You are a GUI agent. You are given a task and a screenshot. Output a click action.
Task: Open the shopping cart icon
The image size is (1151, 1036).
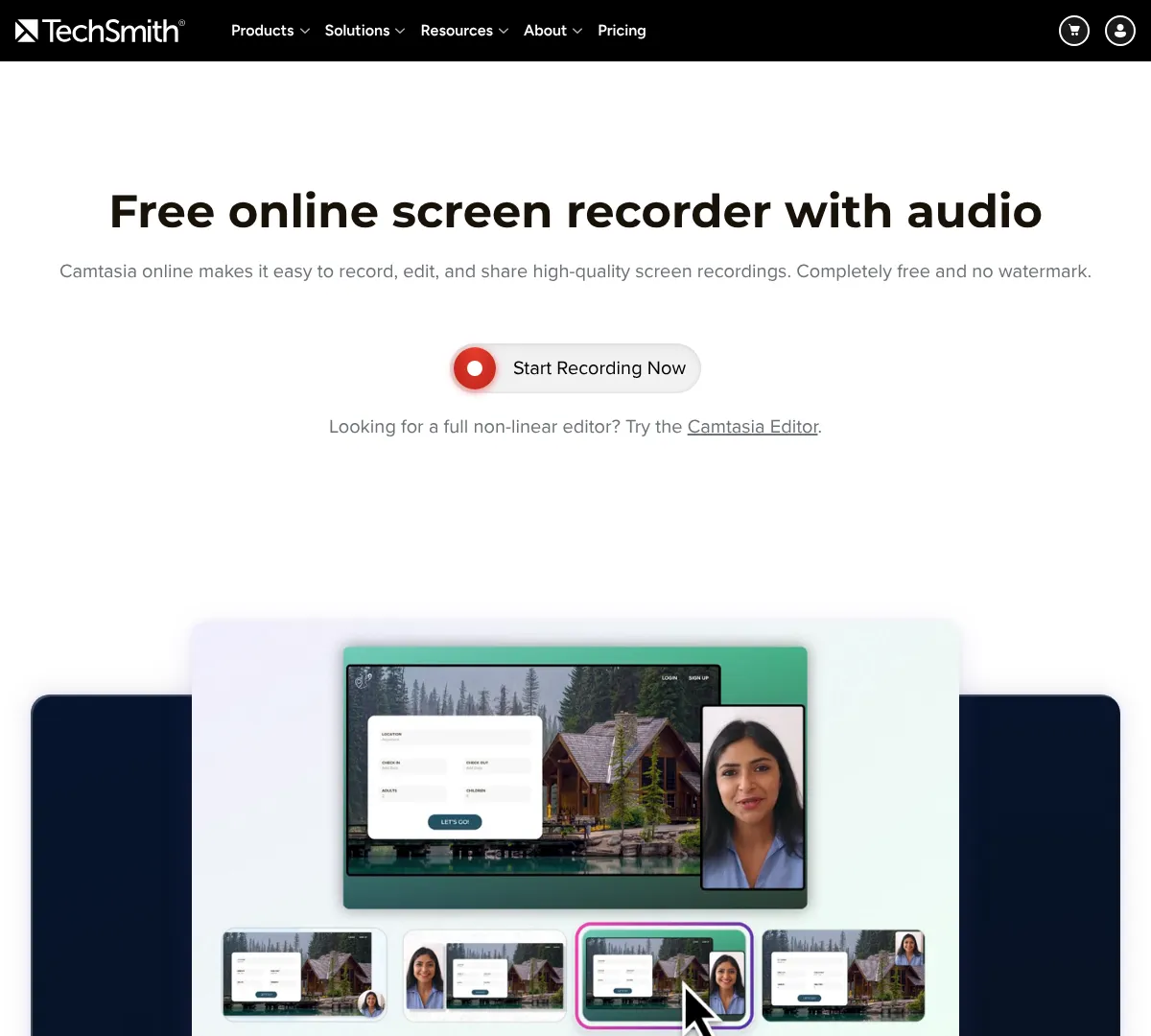(x=1074, y=31)
